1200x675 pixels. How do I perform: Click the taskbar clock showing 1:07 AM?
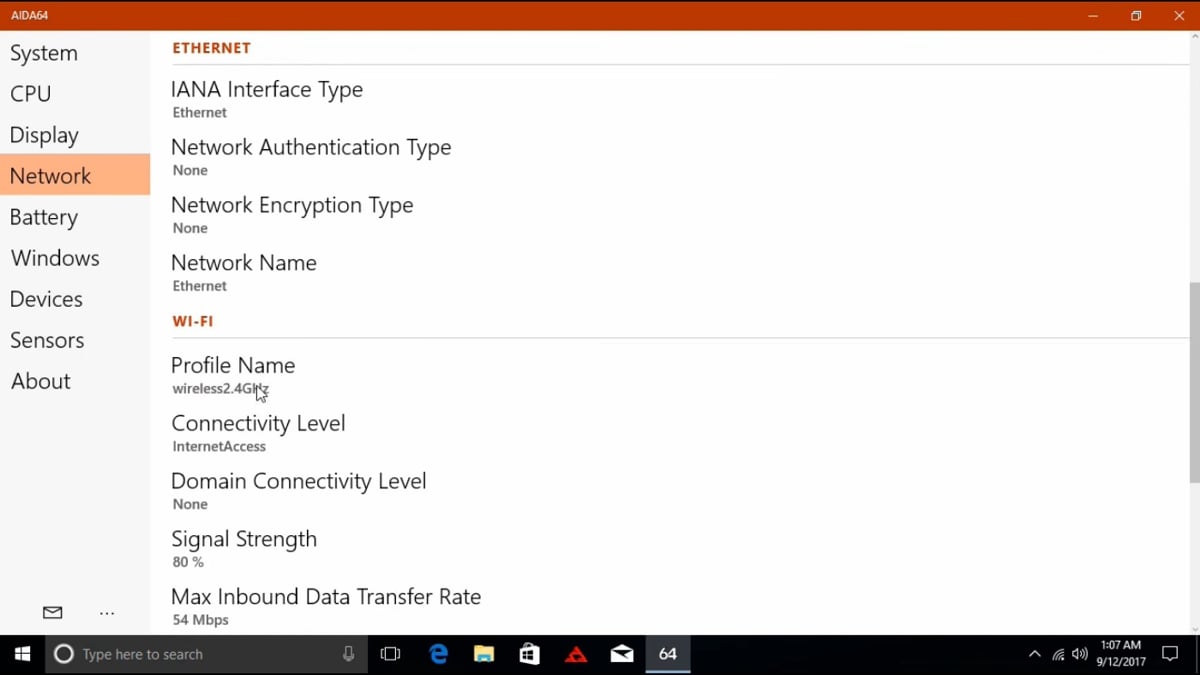point(1120,654)
